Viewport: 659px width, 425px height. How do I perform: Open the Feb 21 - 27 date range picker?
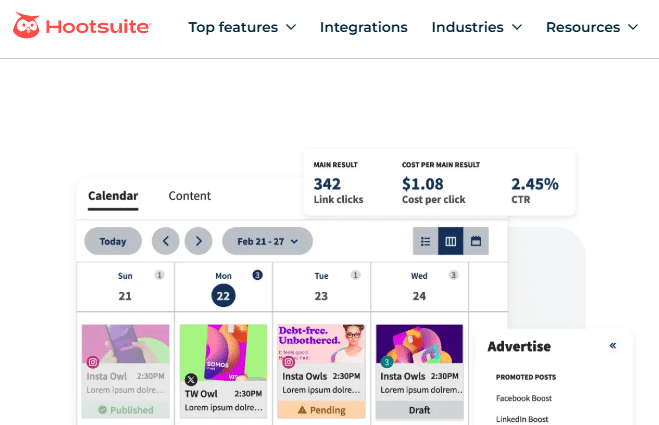267,241
